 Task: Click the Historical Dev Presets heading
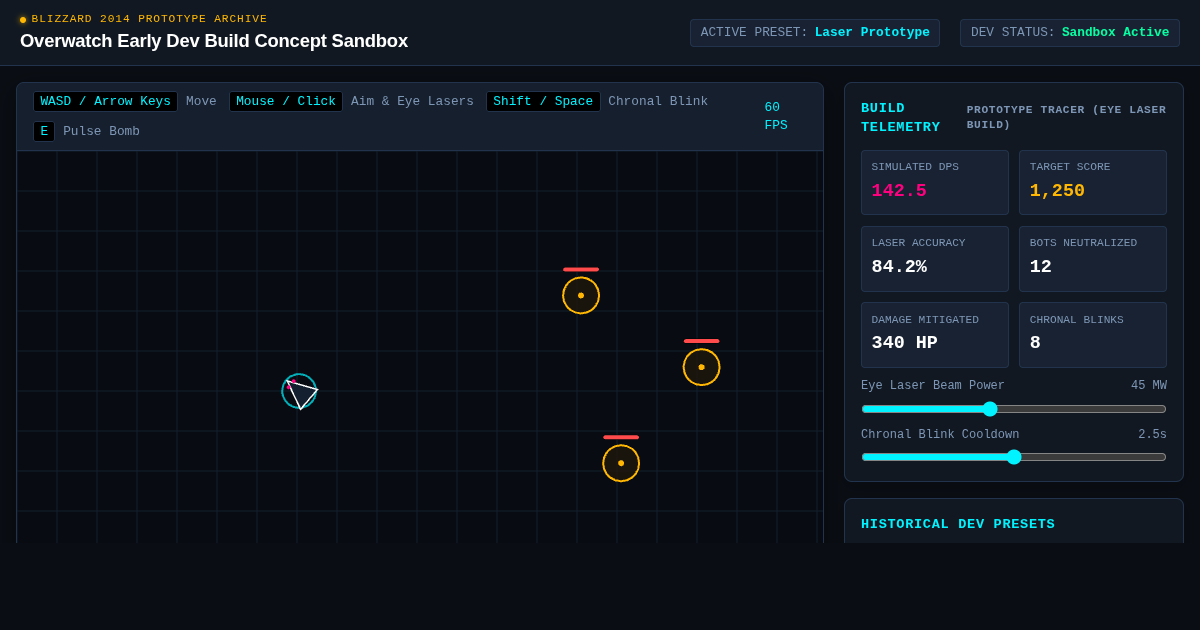pos(958,524)
